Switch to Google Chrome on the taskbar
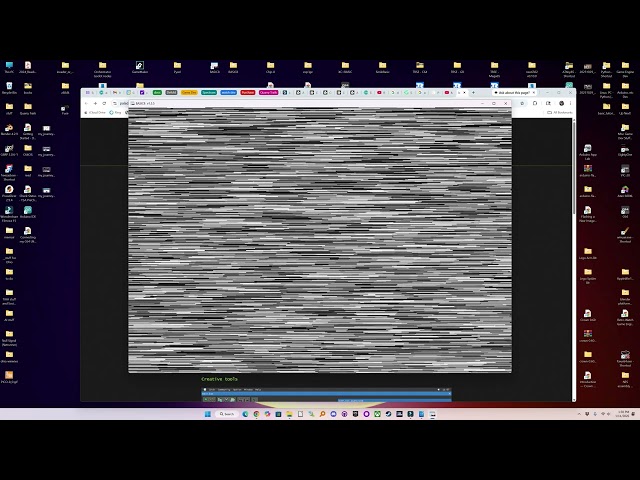 [x=256, y=414]
